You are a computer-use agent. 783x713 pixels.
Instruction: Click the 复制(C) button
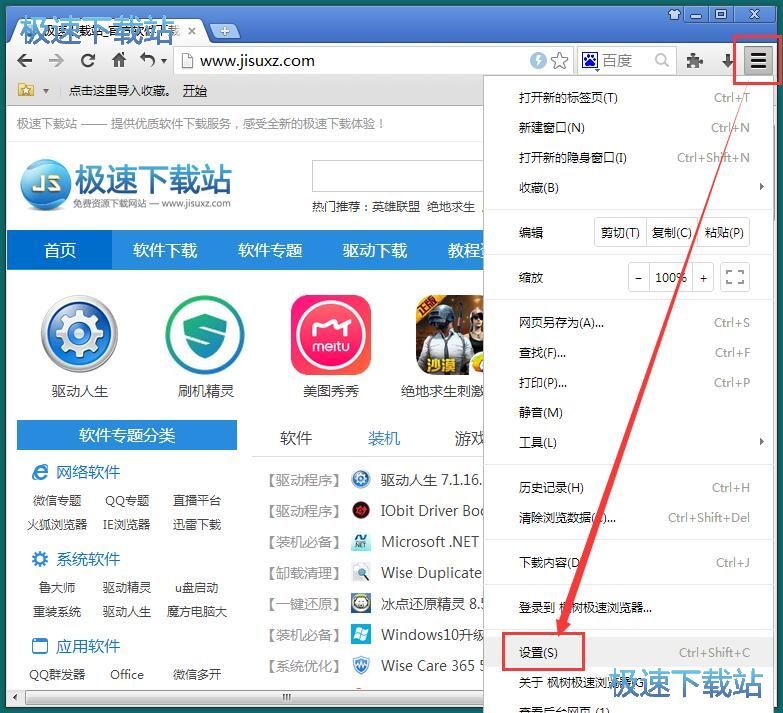[x=671, y=233]
